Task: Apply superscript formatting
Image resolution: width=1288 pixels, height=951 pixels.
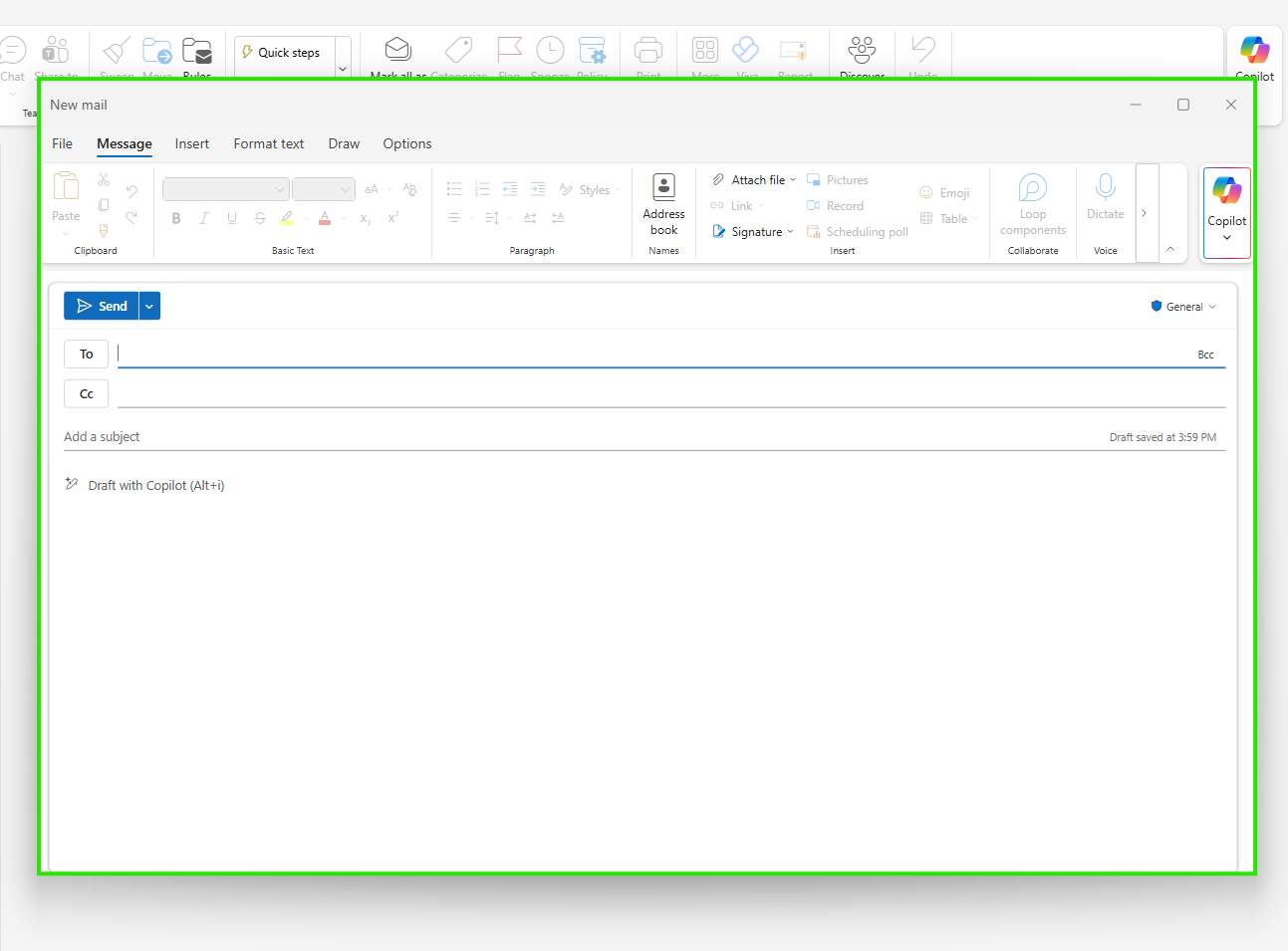Action: coord(393,218)
